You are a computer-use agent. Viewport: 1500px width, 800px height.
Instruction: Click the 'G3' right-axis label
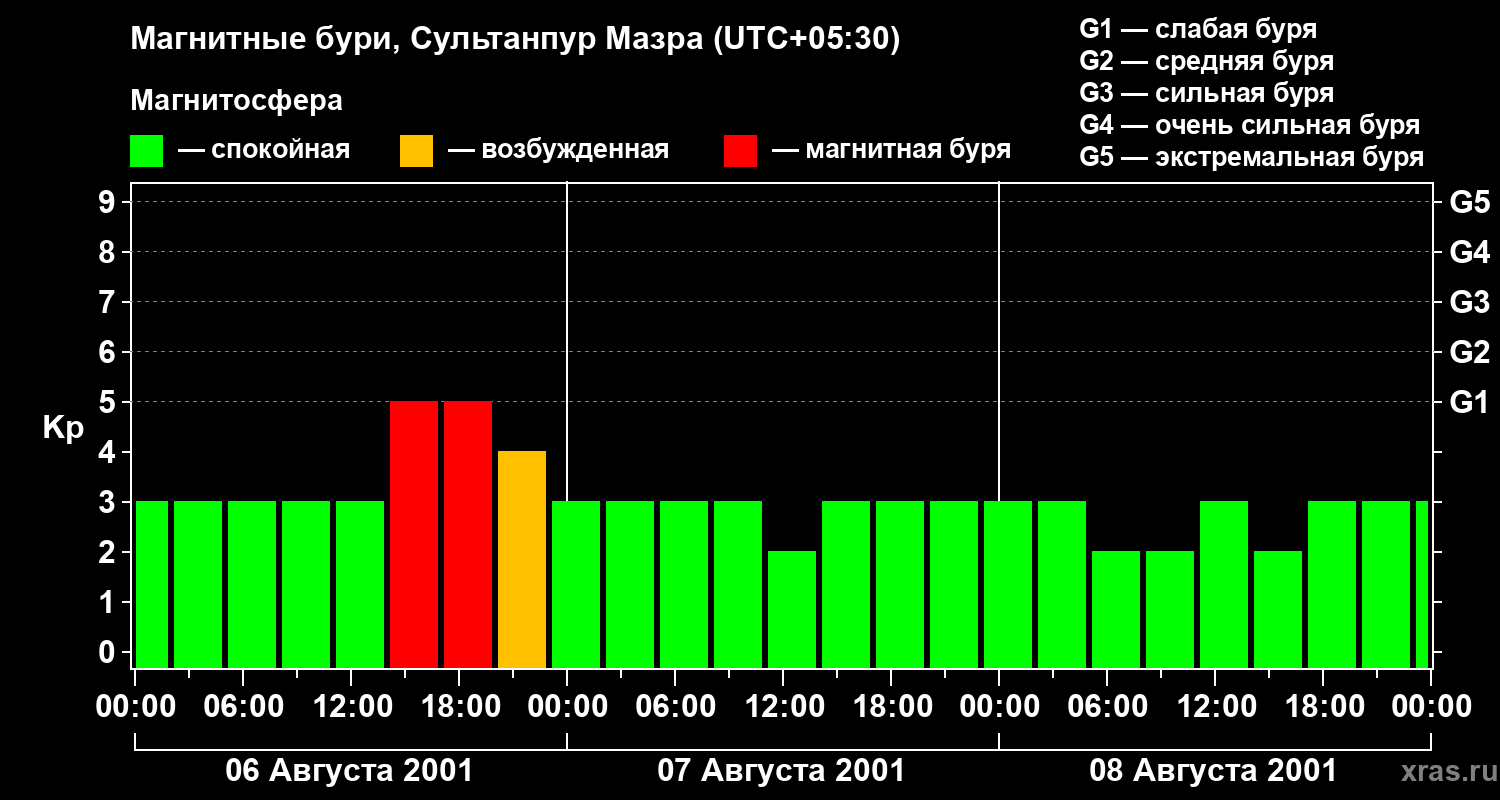[x=1469, y=302]
